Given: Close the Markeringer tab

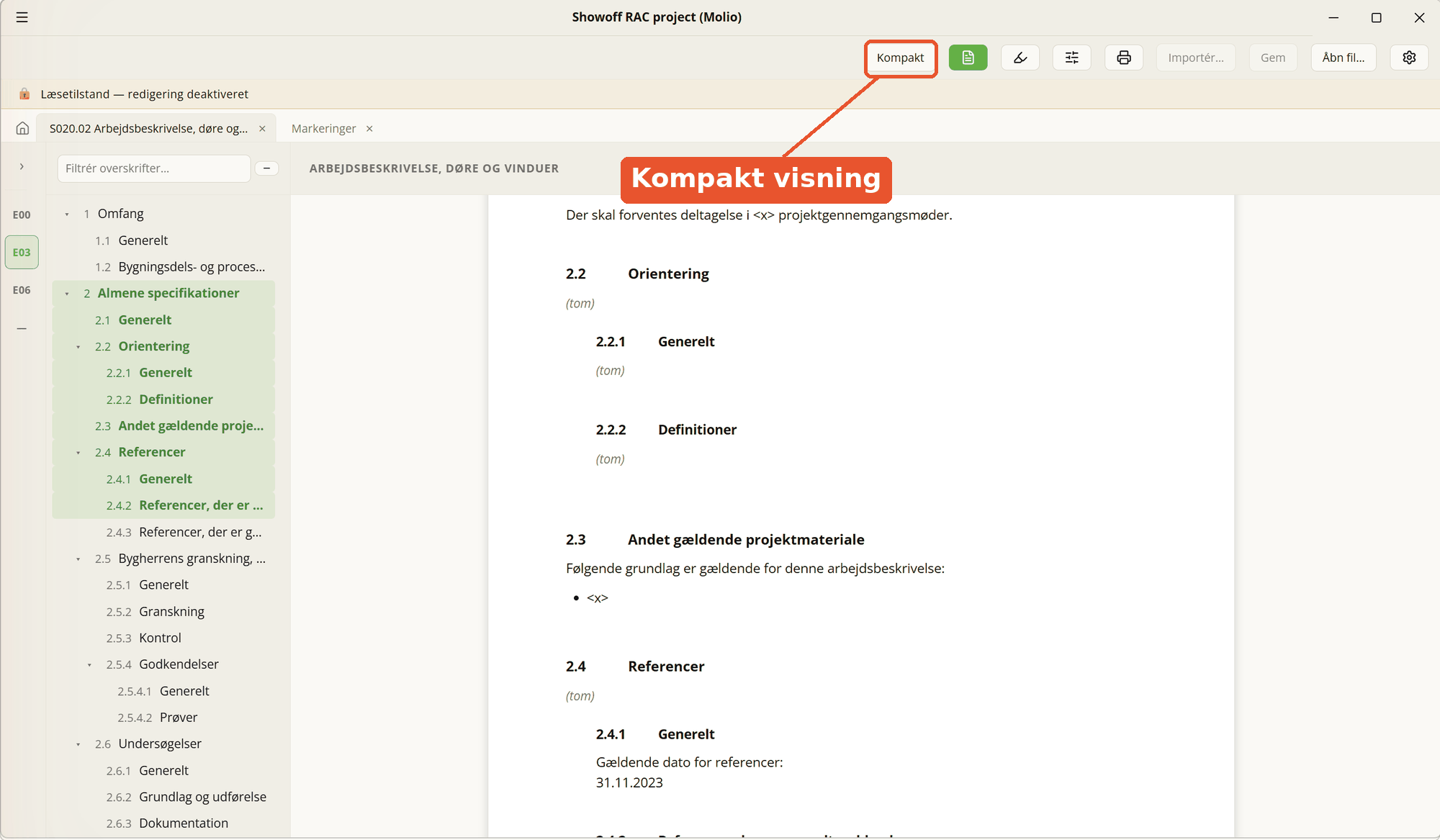Looking at the screenshot, I should (369, 129).
